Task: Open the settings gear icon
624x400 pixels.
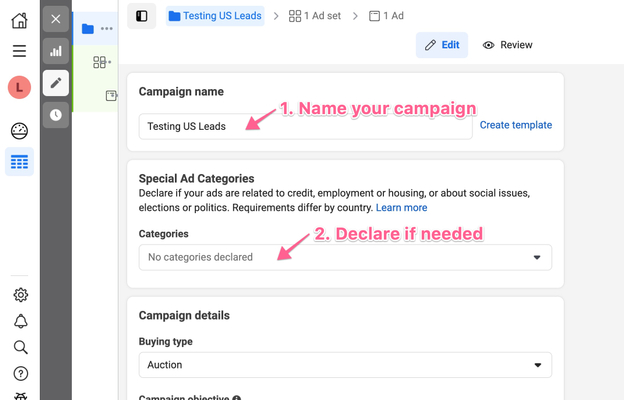Action: tap(20, 295)
